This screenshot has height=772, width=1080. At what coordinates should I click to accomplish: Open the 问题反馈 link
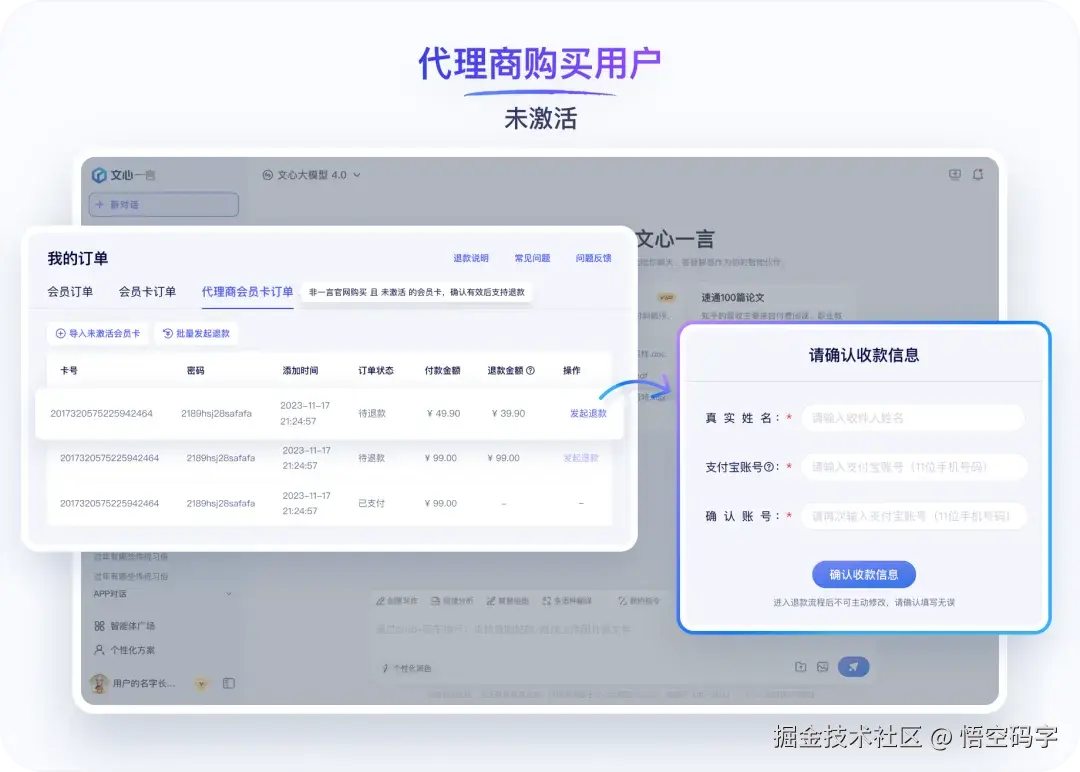(594, 258)
